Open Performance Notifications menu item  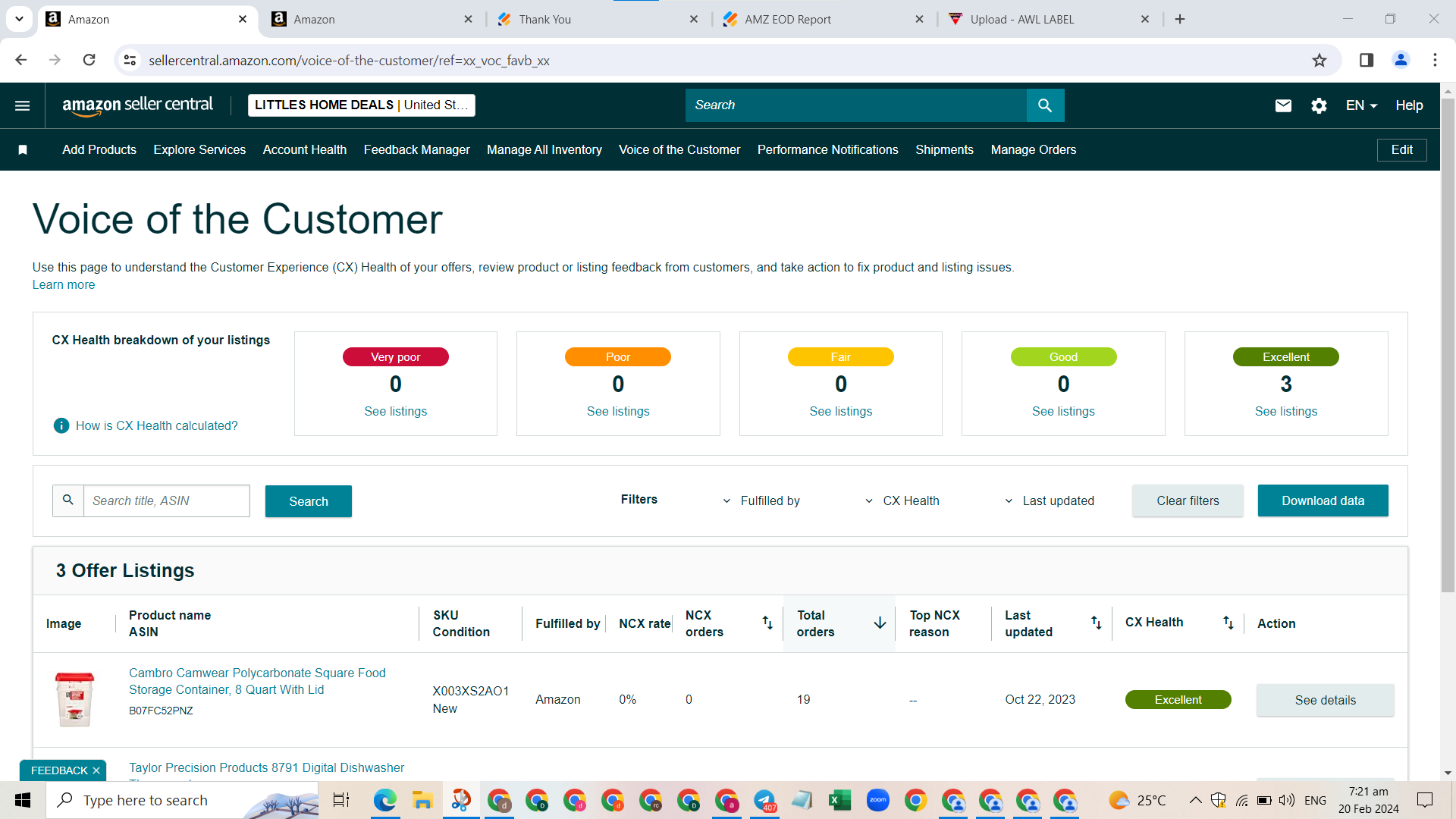click(x=827, y=150)
